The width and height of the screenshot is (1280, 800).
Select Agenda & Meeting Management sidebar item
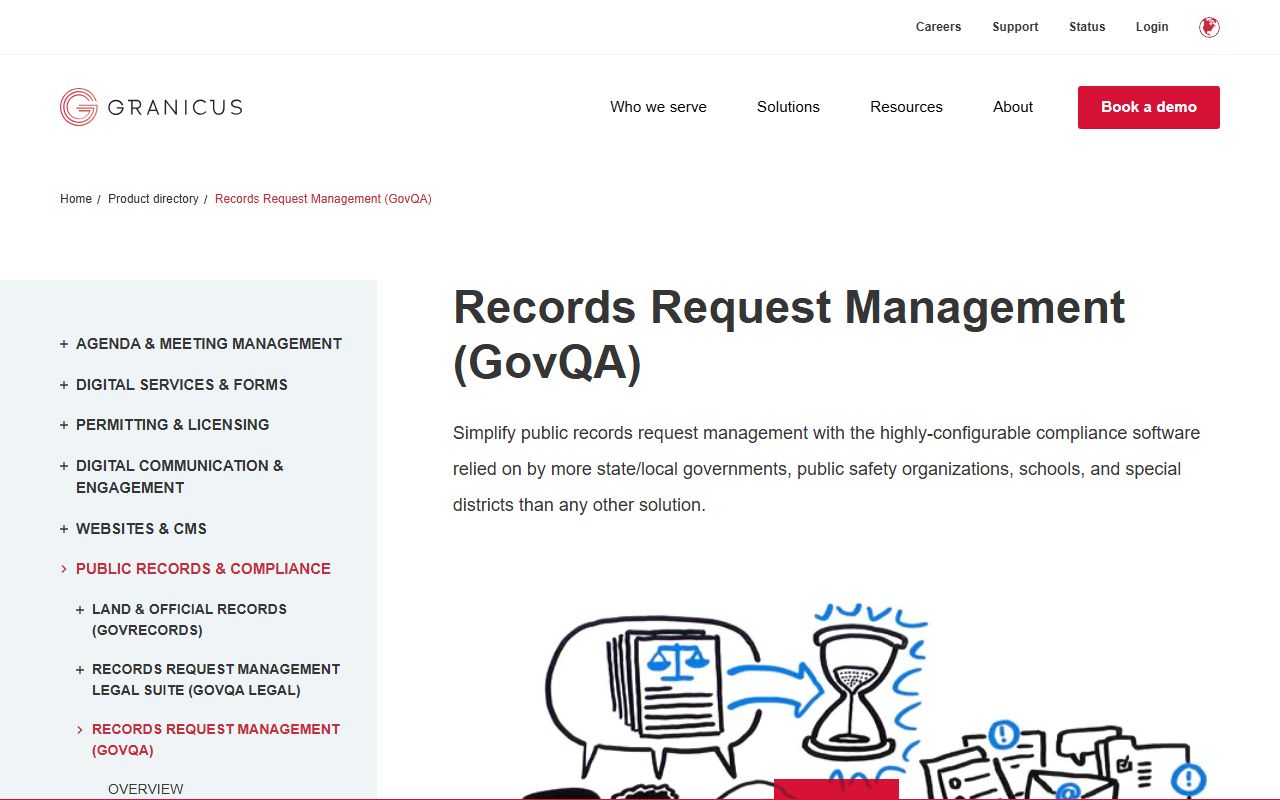[209, 344]
